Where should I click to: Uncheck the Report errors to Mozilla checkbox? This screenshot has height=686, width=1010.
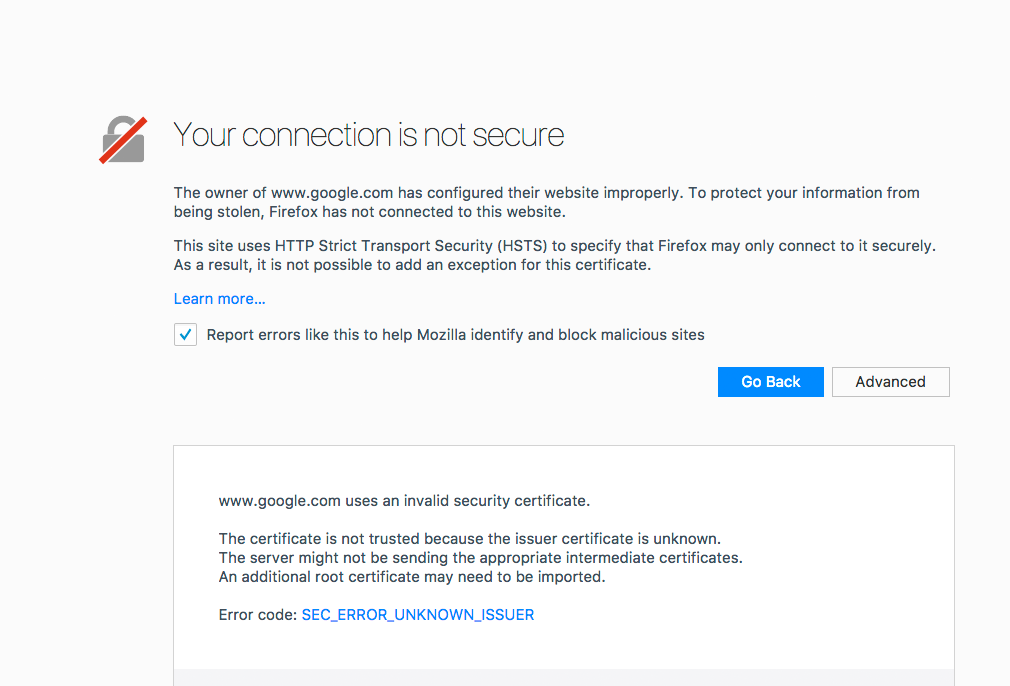(x=186, y=334)
